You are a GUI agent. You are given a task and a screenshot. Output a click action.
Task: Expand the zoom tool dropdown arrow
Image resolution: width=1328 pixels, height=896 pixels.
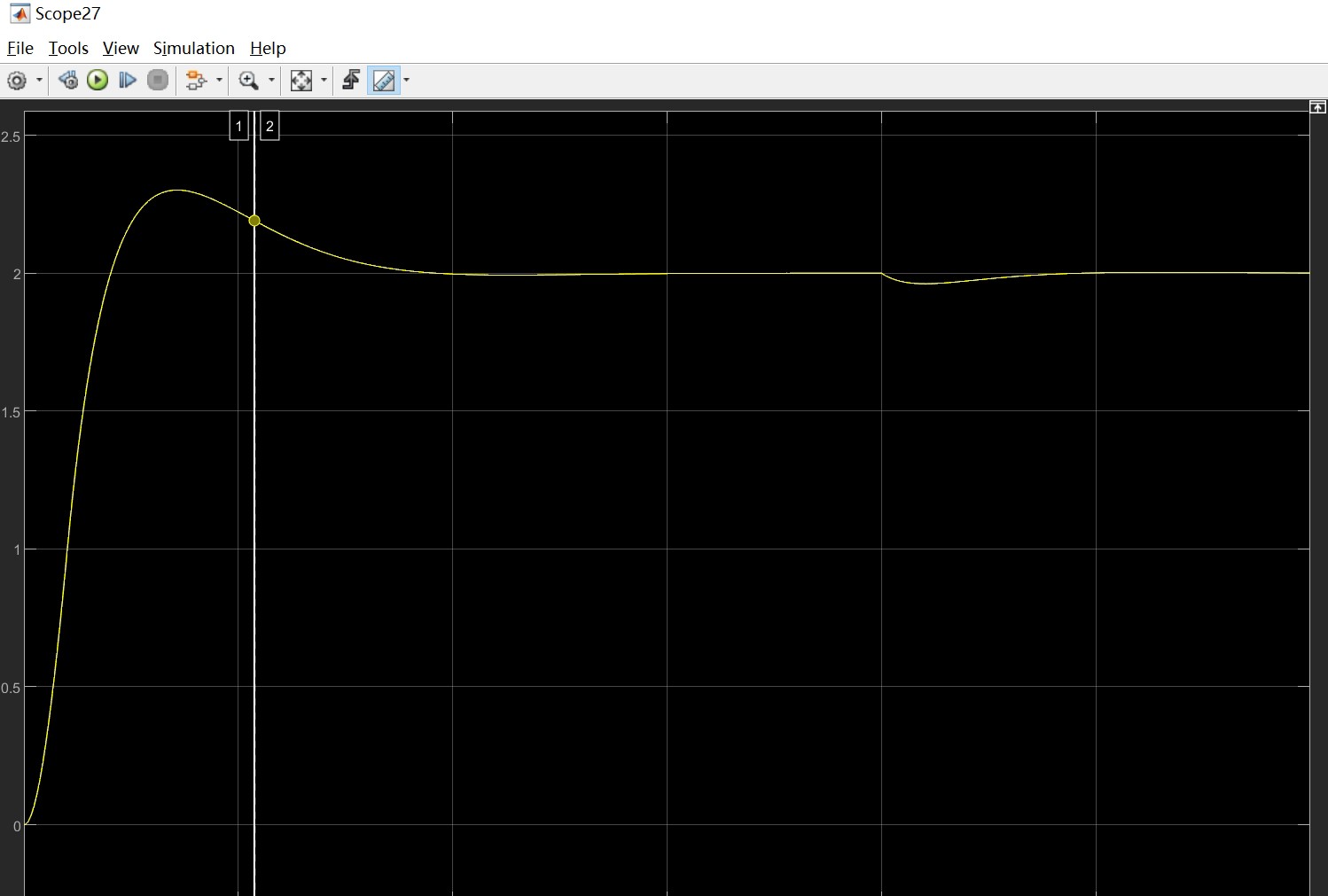(271, 81)
